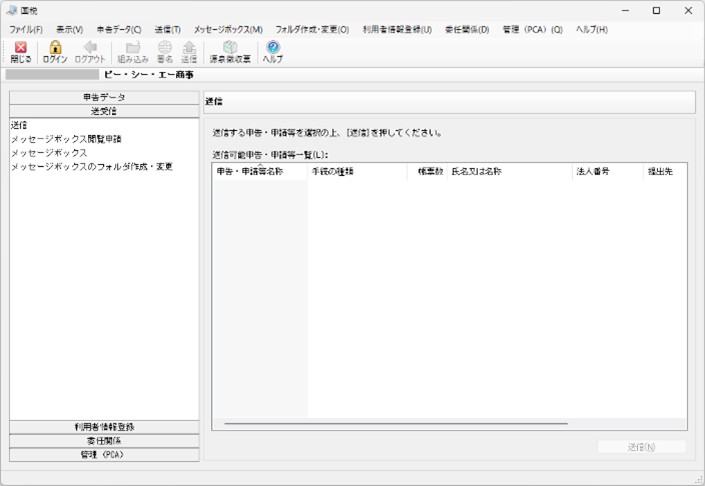Select メッセージボックスのフォルダ作成・変更 item
The width and height of the screenshot is (705, 486).
click(92, 167)
